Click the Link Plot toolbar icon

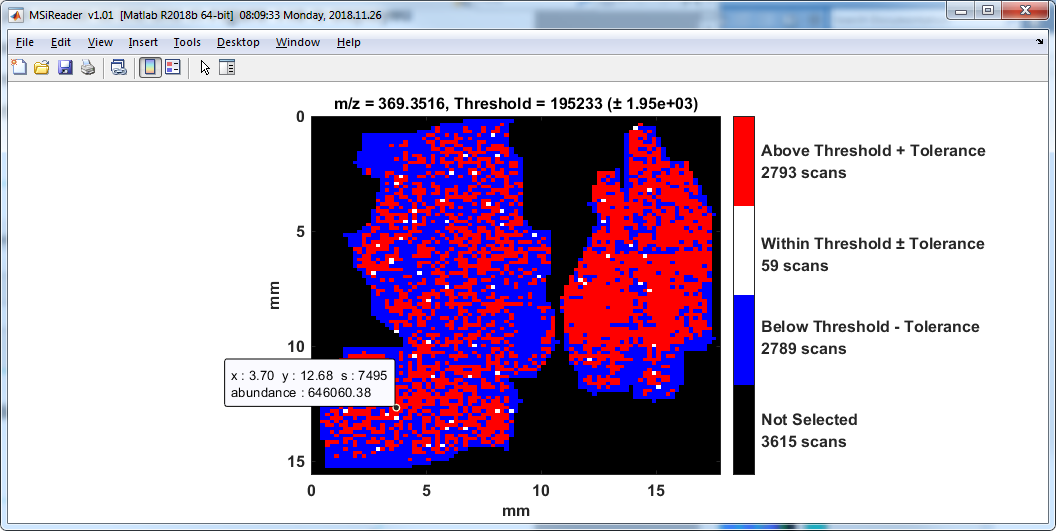pyautogui.click(x=119, y=68)
